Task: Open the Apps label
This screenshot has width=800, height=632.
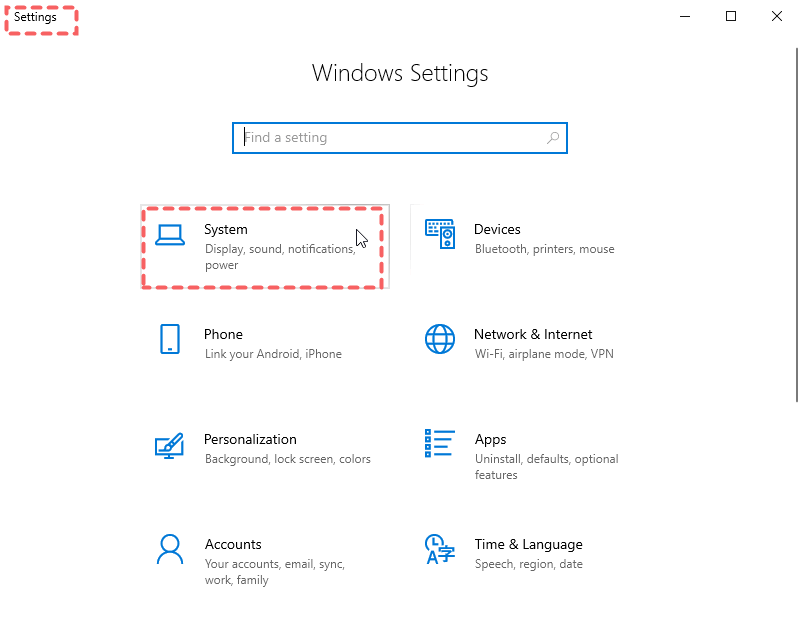Action: coord(490,440)
